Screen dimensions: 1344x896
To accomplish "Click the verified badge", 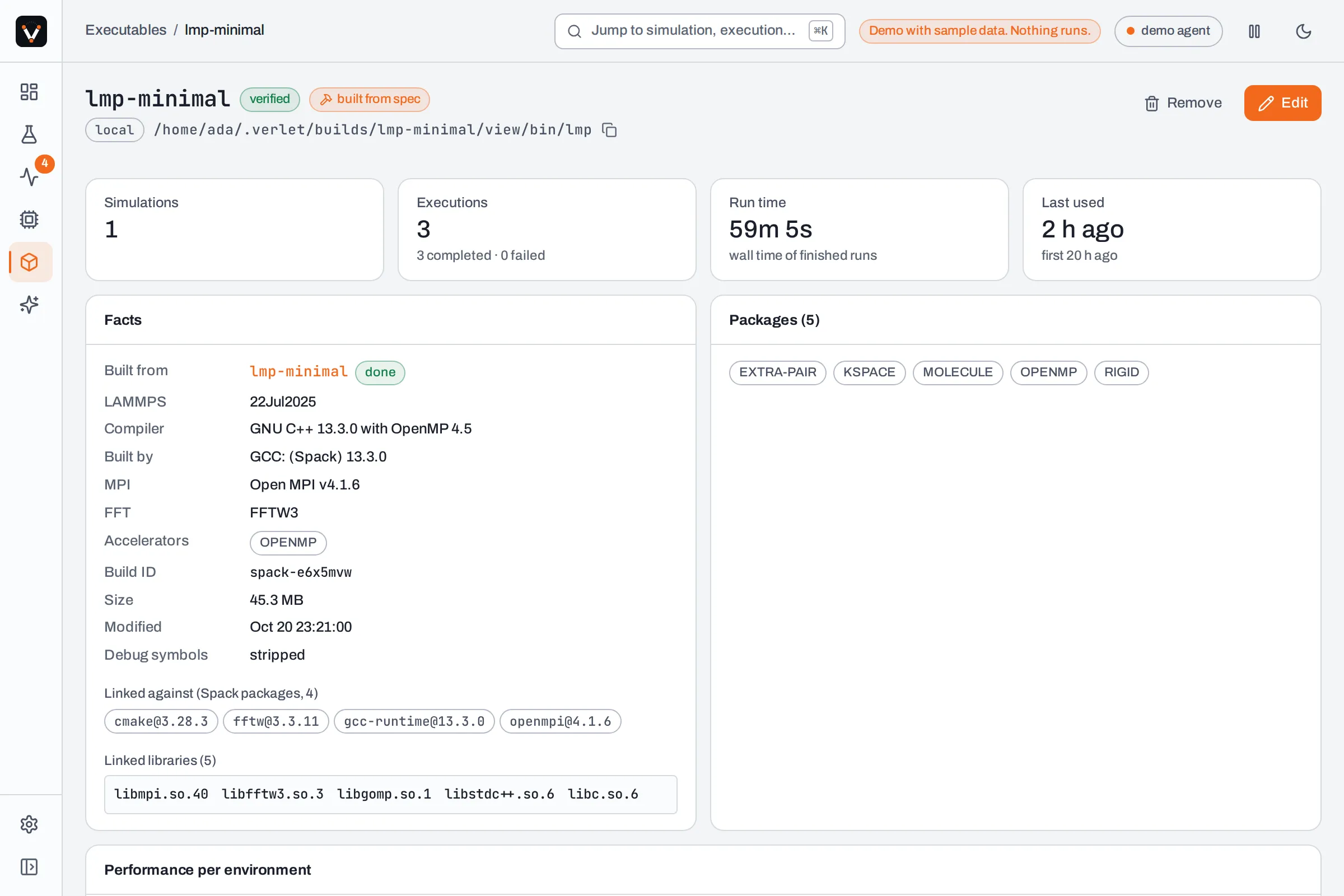I will [x=270, y=100].
